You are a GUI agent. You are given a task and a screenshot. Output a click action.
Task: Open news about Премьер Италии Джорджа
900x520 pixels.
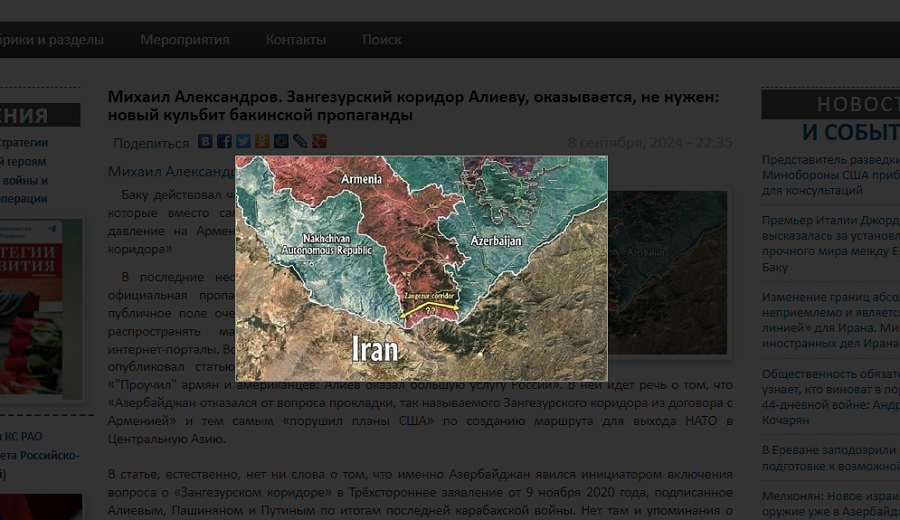click(x=831, y=243)
